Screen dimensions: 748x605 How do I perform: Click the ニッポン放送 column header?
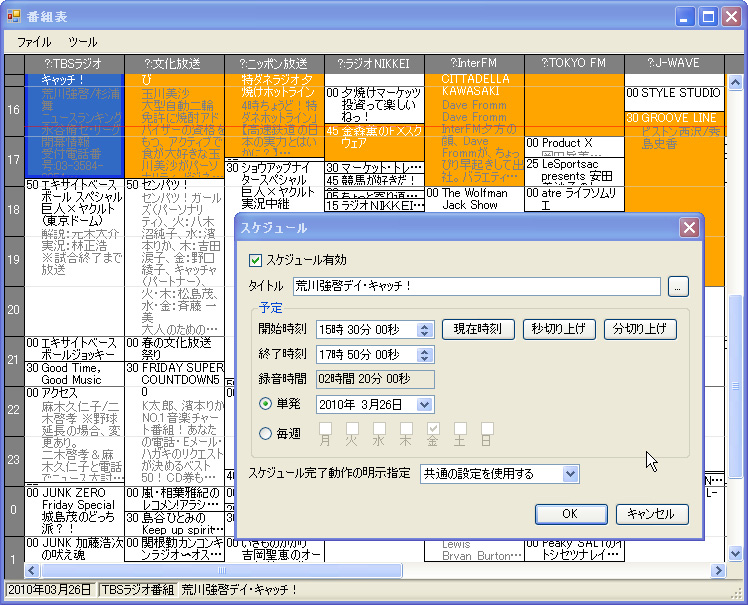point(274,63)
